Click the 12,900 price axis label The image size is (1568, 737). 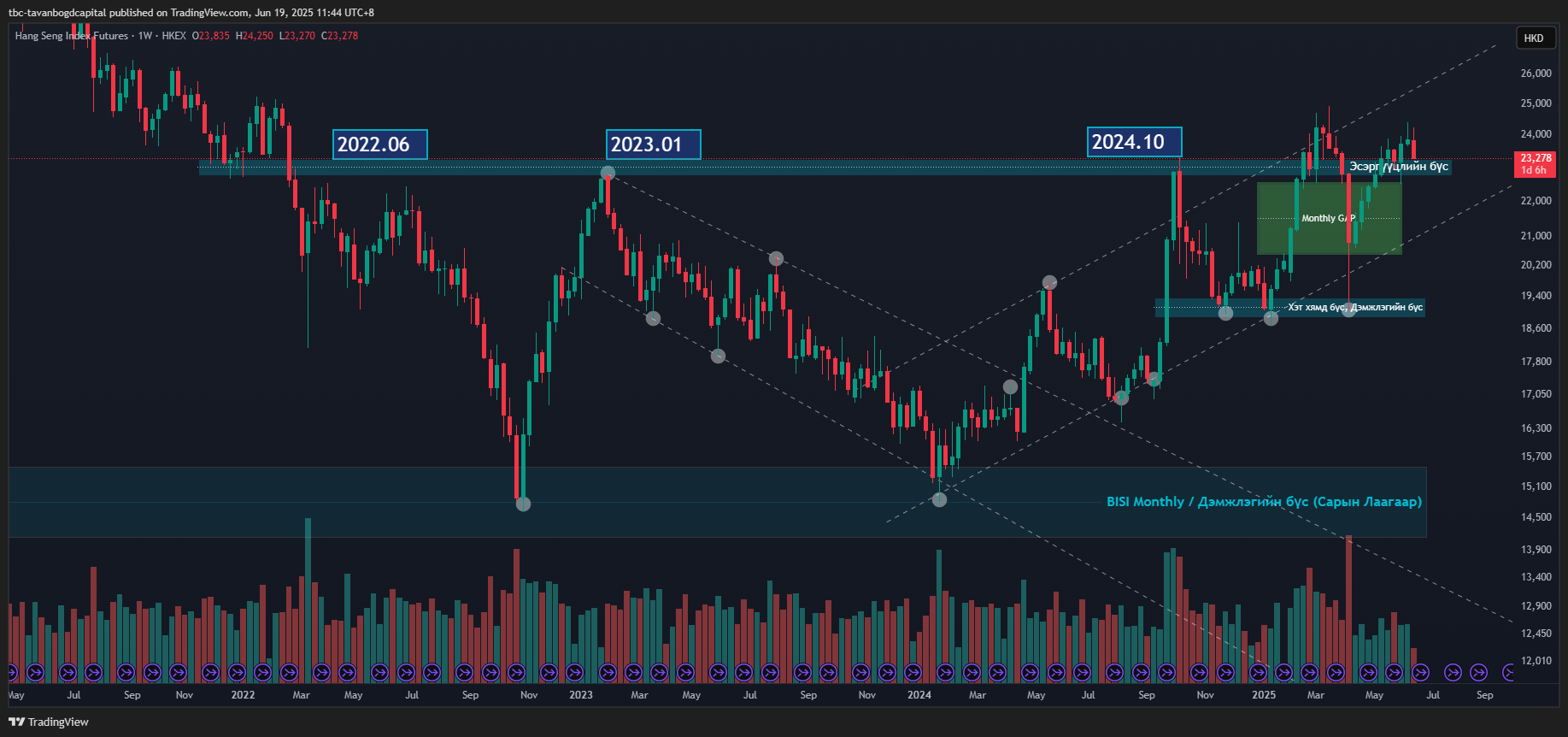tap(1536, 606)
